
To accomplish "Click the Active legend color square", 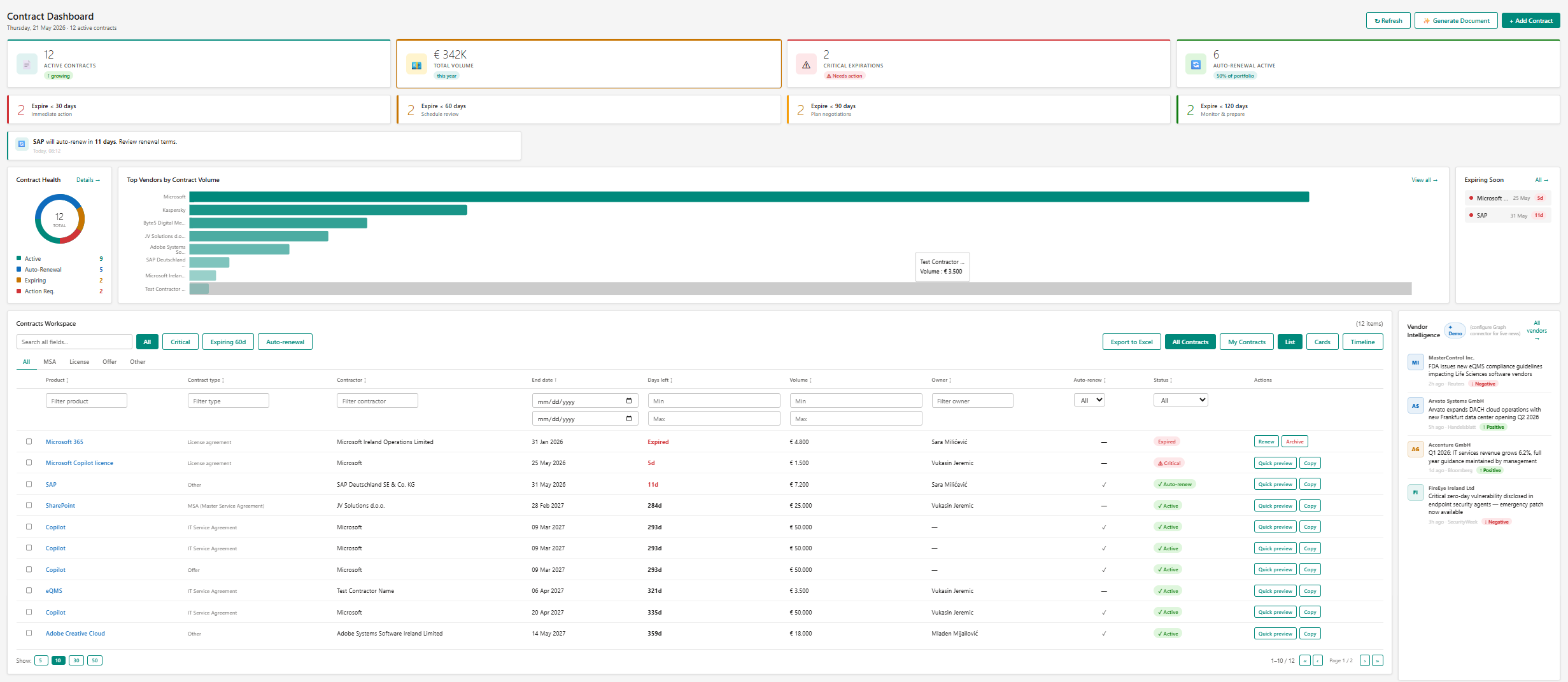I will [18, 258].
